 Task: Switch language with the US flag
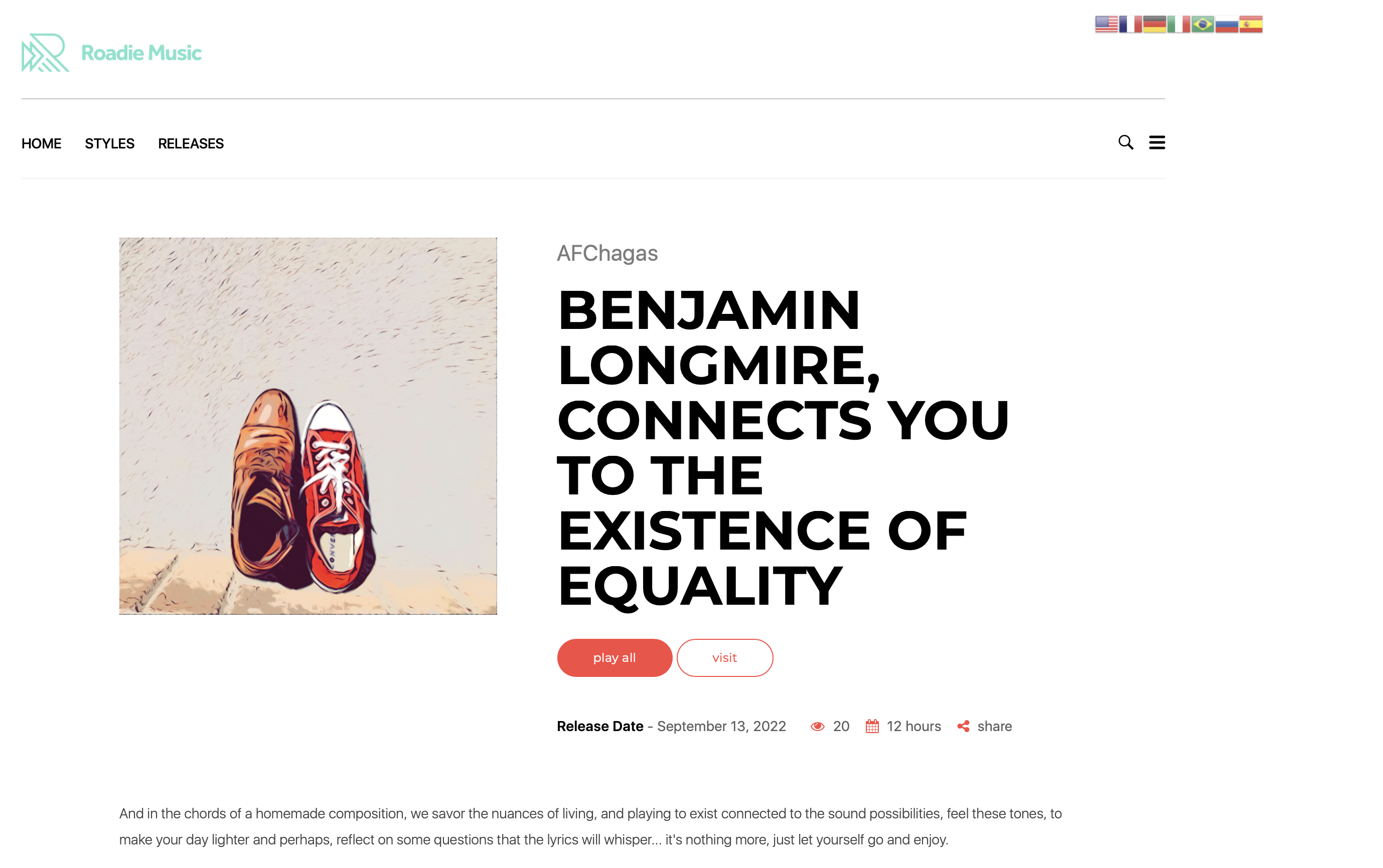(x=1106, y=24)
